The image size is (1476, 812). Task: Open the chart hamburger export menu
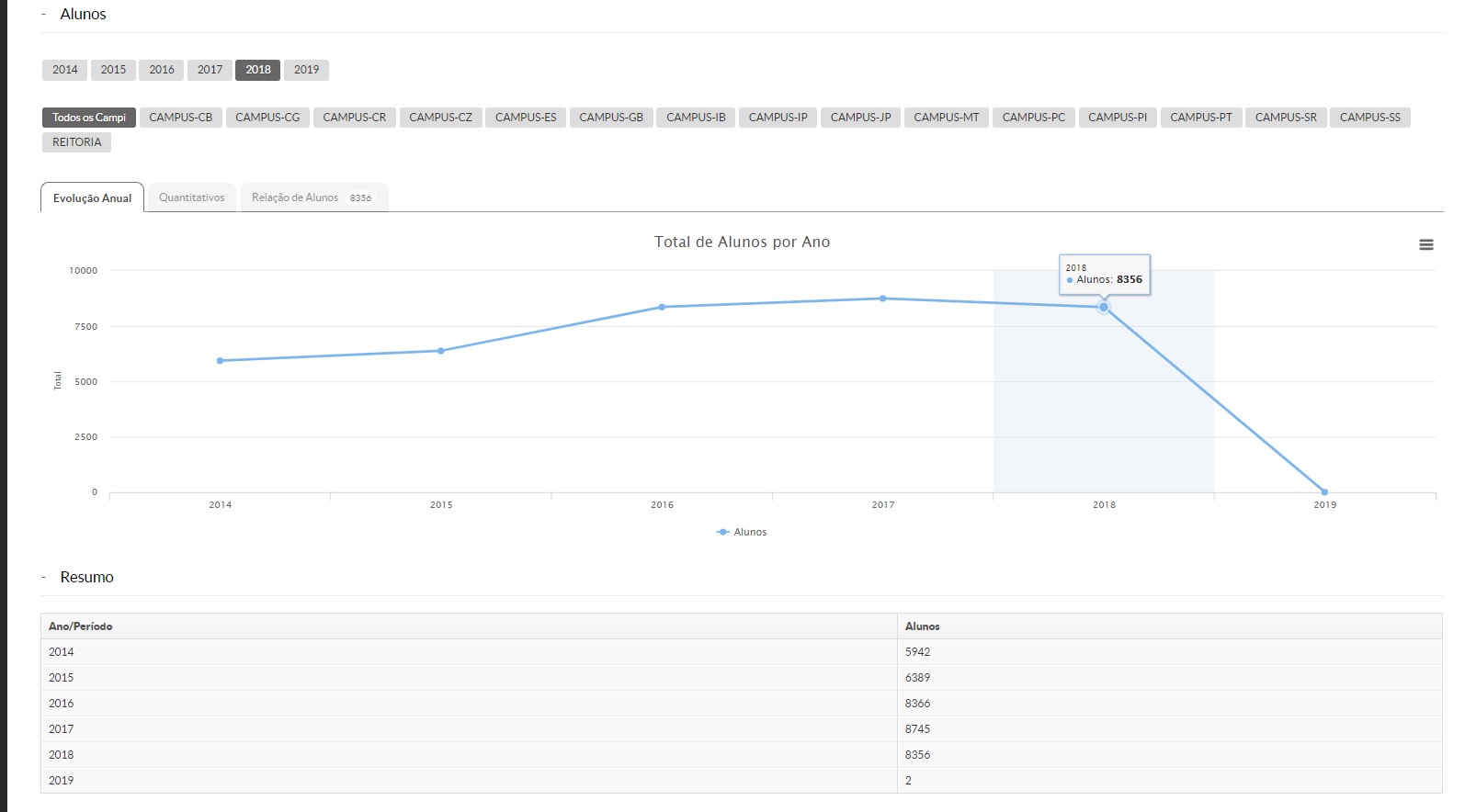(1425, 244)
